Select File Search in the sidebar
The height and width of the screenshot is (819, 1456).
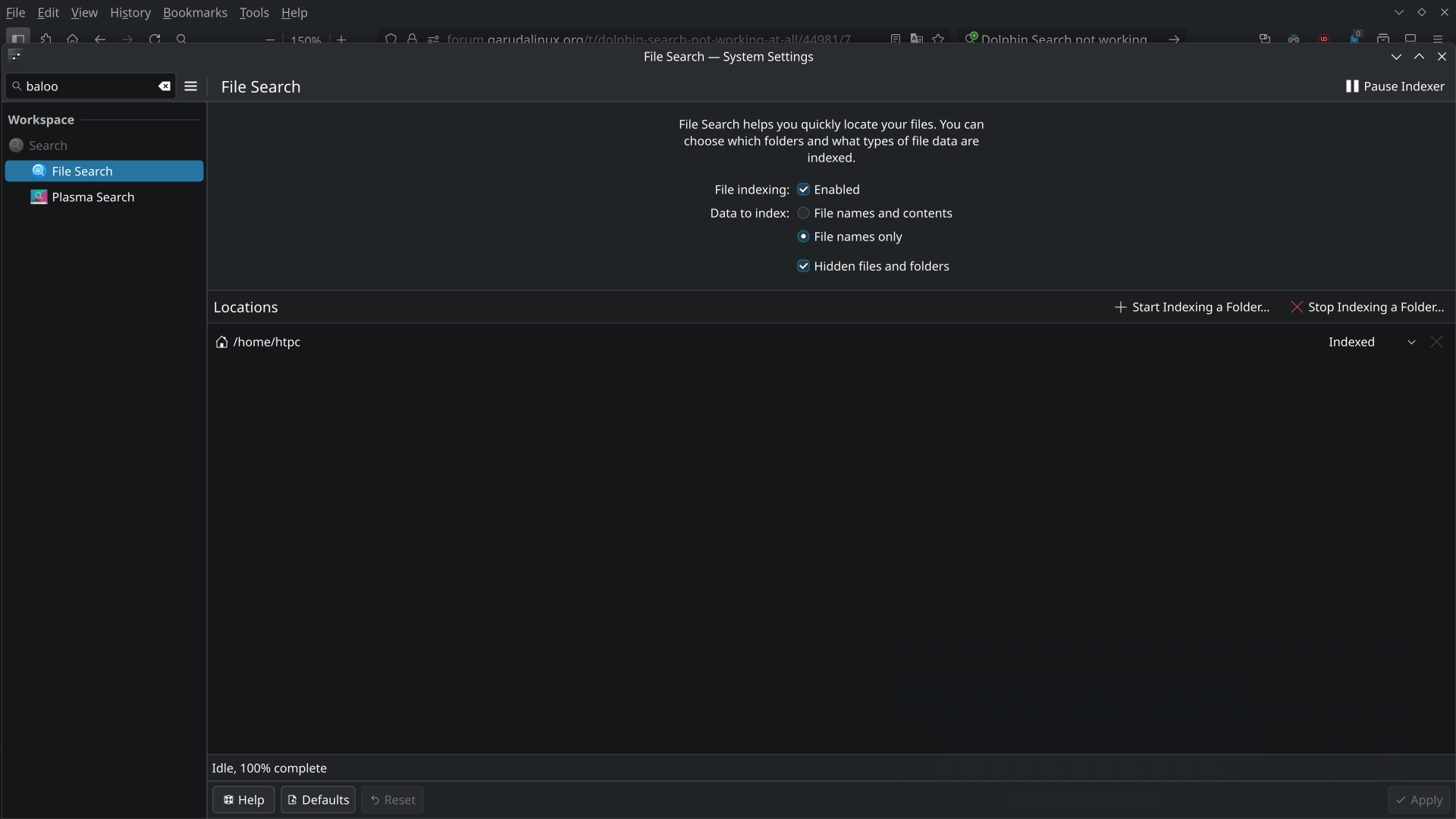(82, 171)
